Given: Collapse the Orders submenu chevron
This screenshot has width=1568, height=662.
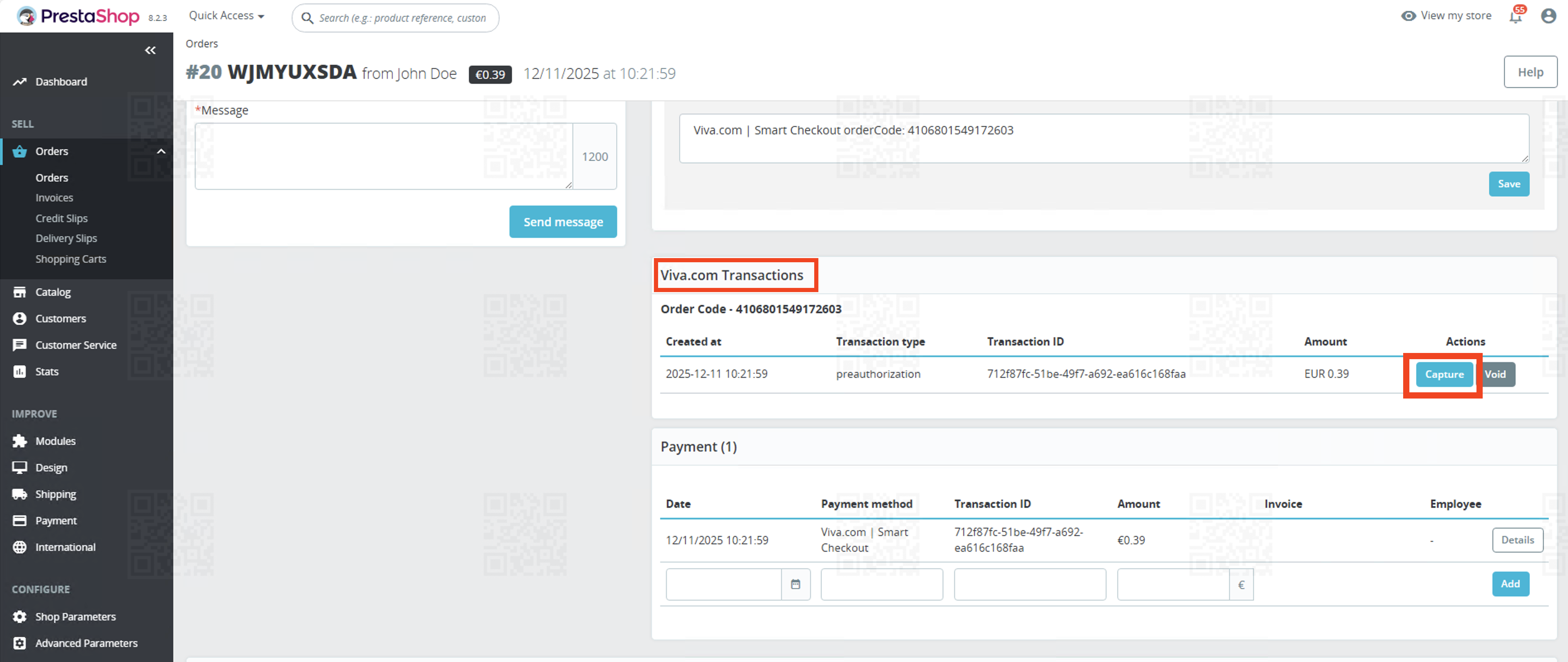Looking at the screenshot, I should pyautogui.click(x=161, y=151).
